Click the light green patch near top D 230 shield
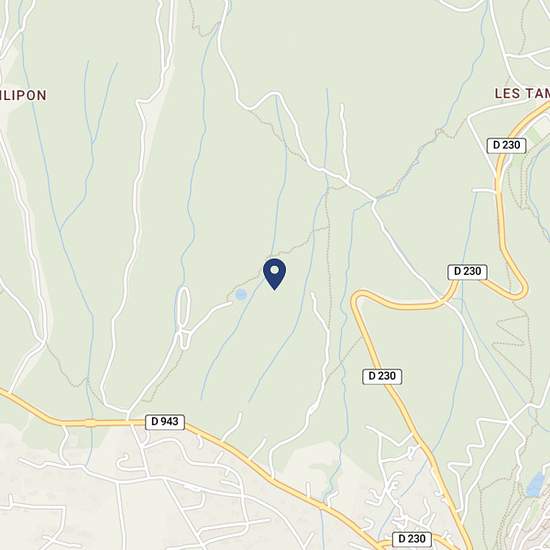The image size is (550, 550). (x=536, y=135)
